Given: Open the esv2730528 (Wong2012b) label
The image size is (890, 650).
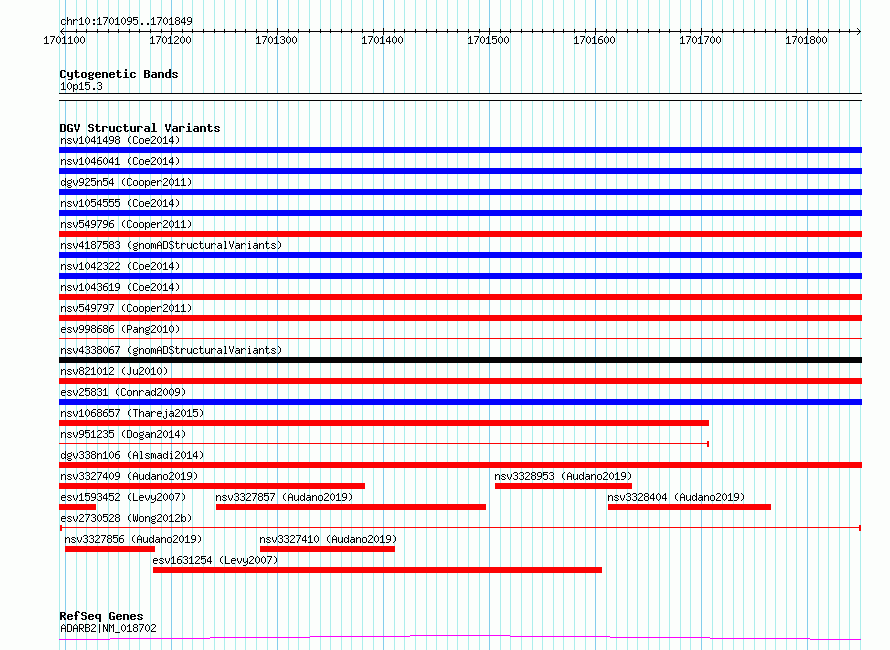Looking at the screenshot, I should (x=126, y=518).
